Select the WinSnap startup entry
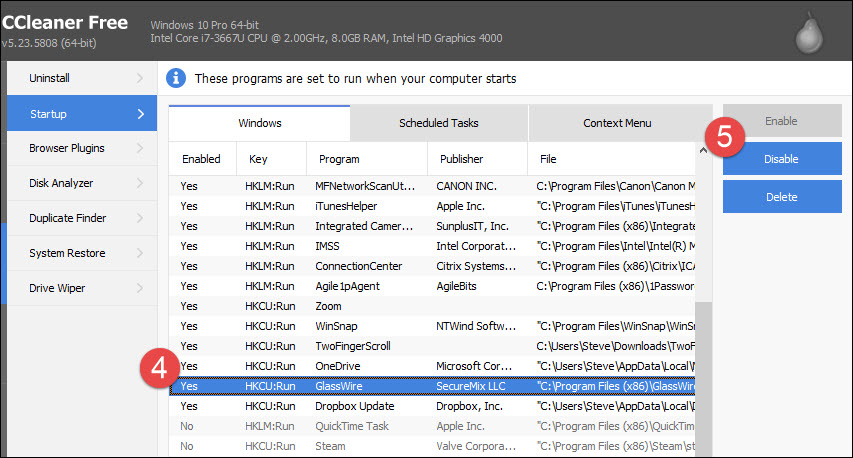853x458 pixels. point(432,326)
